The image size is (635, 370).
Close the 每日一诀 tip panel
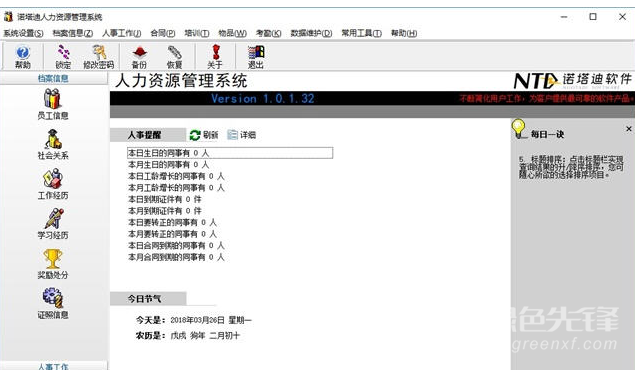[x=629, y=129]
